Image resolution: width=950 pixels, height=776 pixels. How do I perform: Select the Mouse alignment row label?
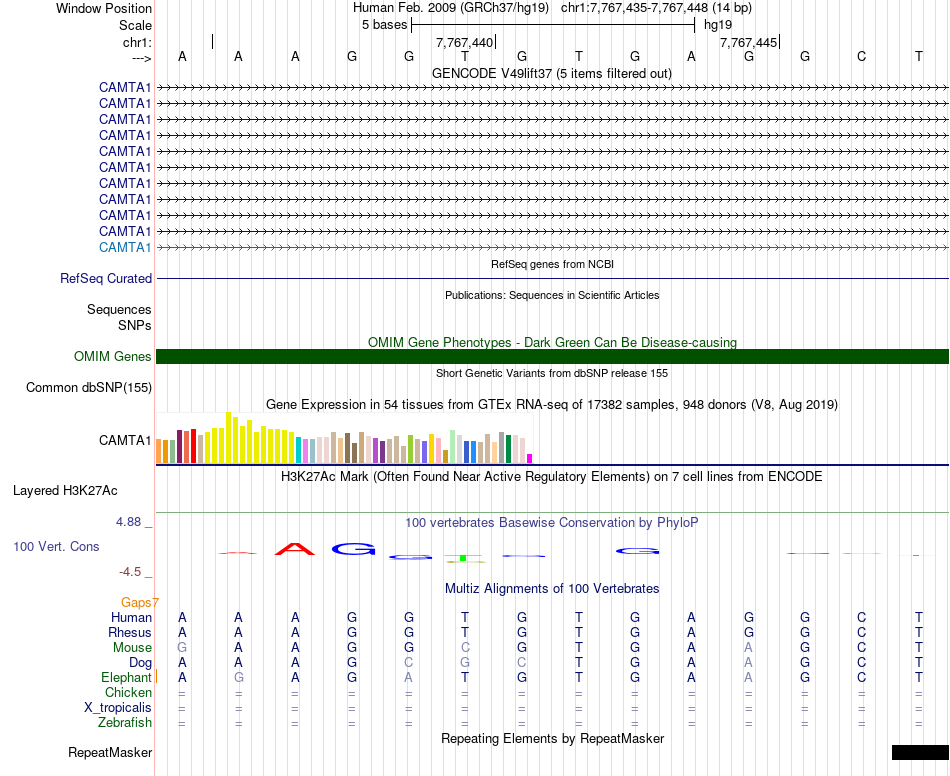pyautogui.click(x=132, y=648)
